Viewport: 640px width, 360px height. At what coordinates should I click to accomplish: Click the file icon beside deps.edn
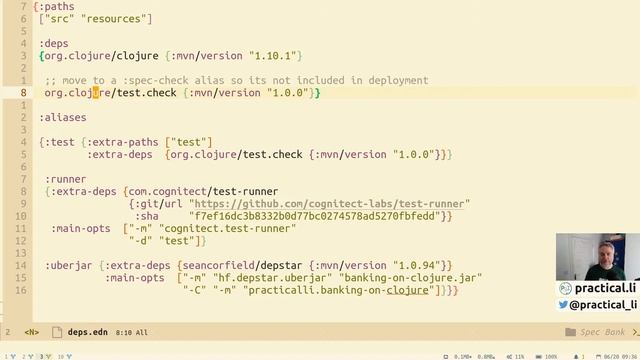click(57, 332)
